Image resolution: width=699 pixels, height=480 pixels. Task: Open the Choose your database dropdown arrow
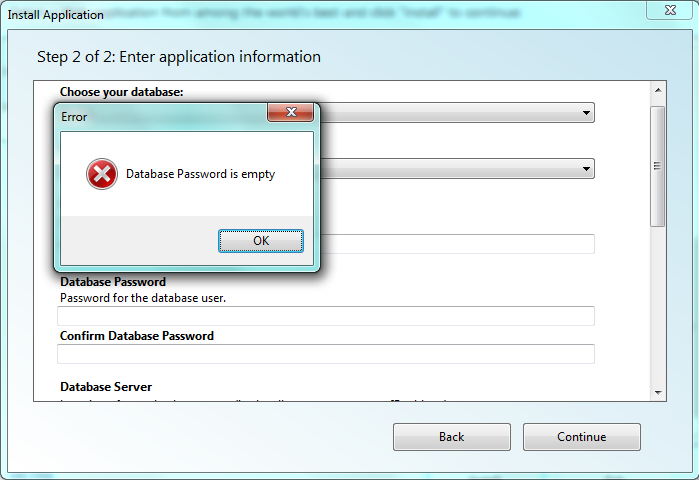tap(586, 113)
